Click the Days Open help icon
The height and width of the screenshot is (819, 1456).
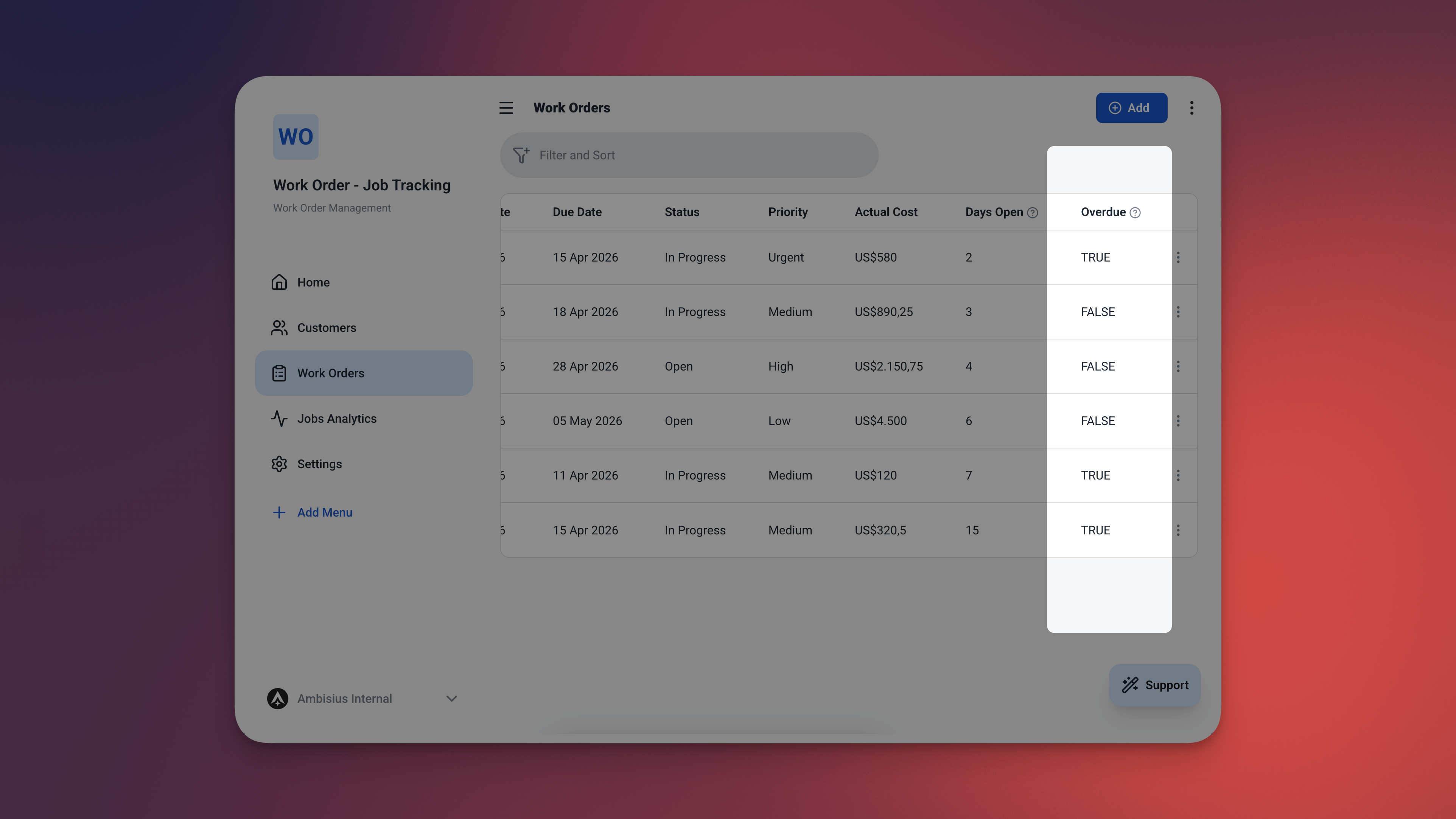pyautogui.click(x=1033, y=213)
